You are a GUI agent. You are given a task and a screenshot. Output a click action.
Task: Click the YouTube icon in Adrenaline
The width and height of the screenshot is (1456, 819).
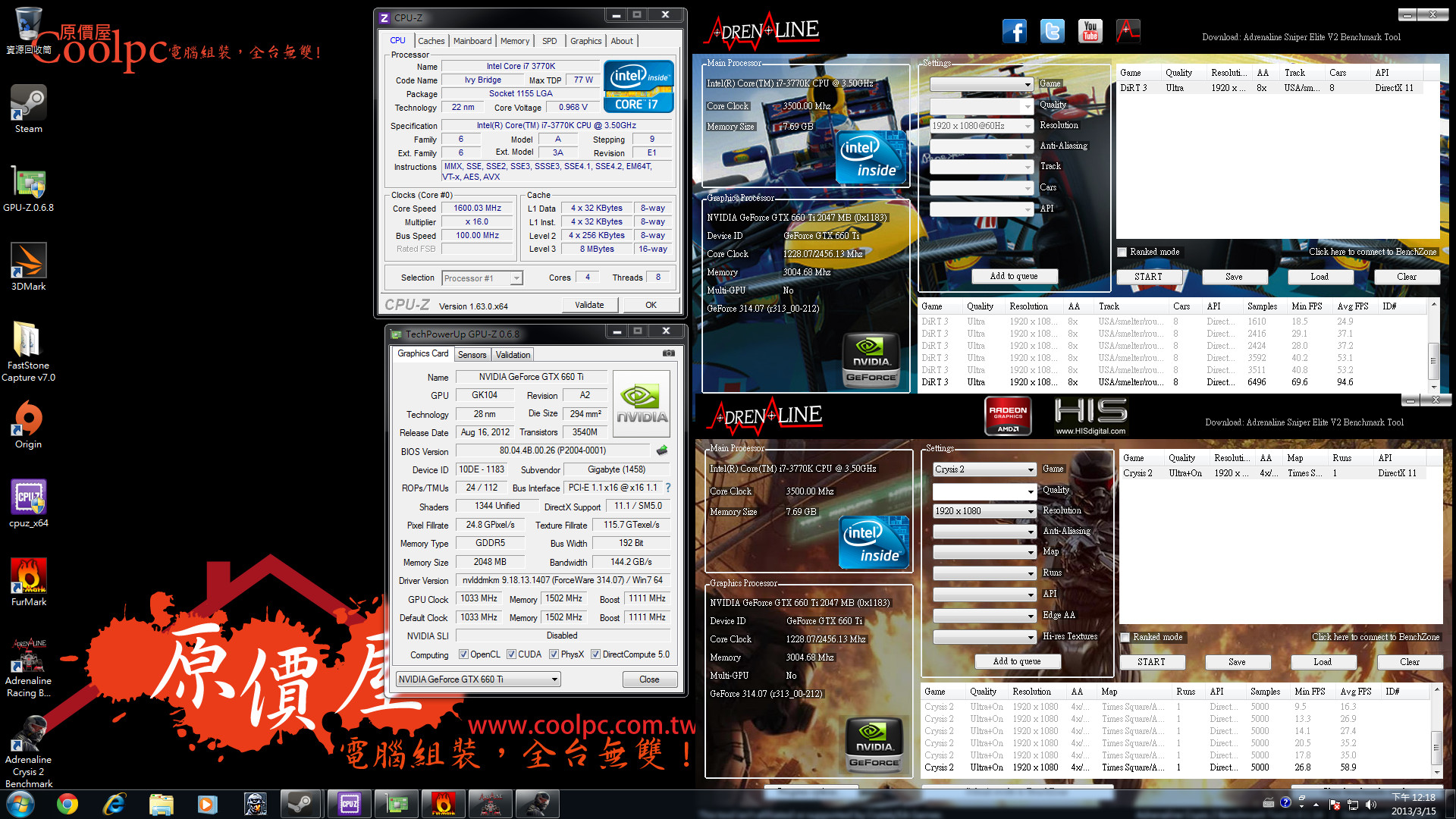pos(1090,31)
